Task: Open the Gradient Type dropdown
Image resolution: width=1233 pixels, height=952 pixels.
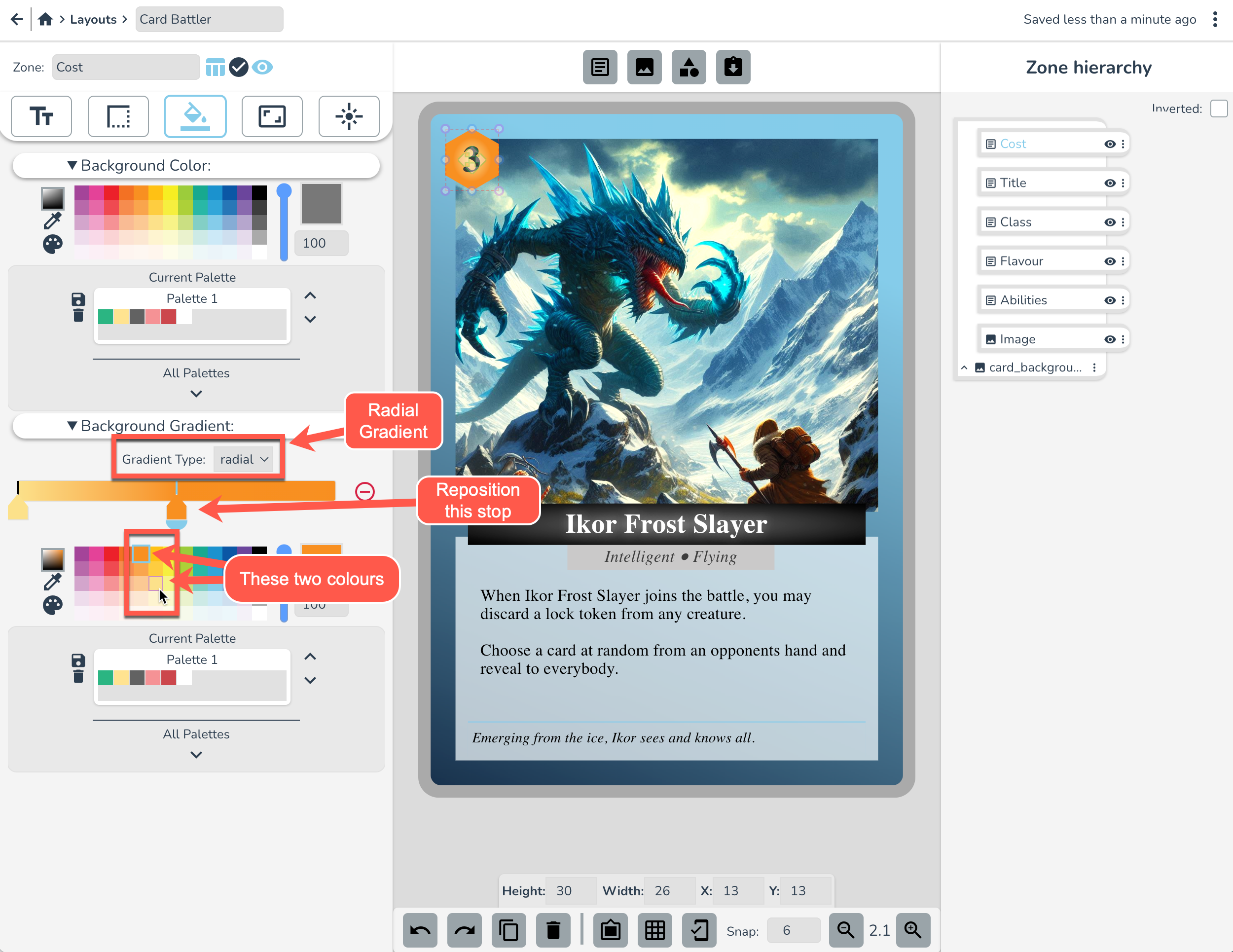Action: [243, 459]
